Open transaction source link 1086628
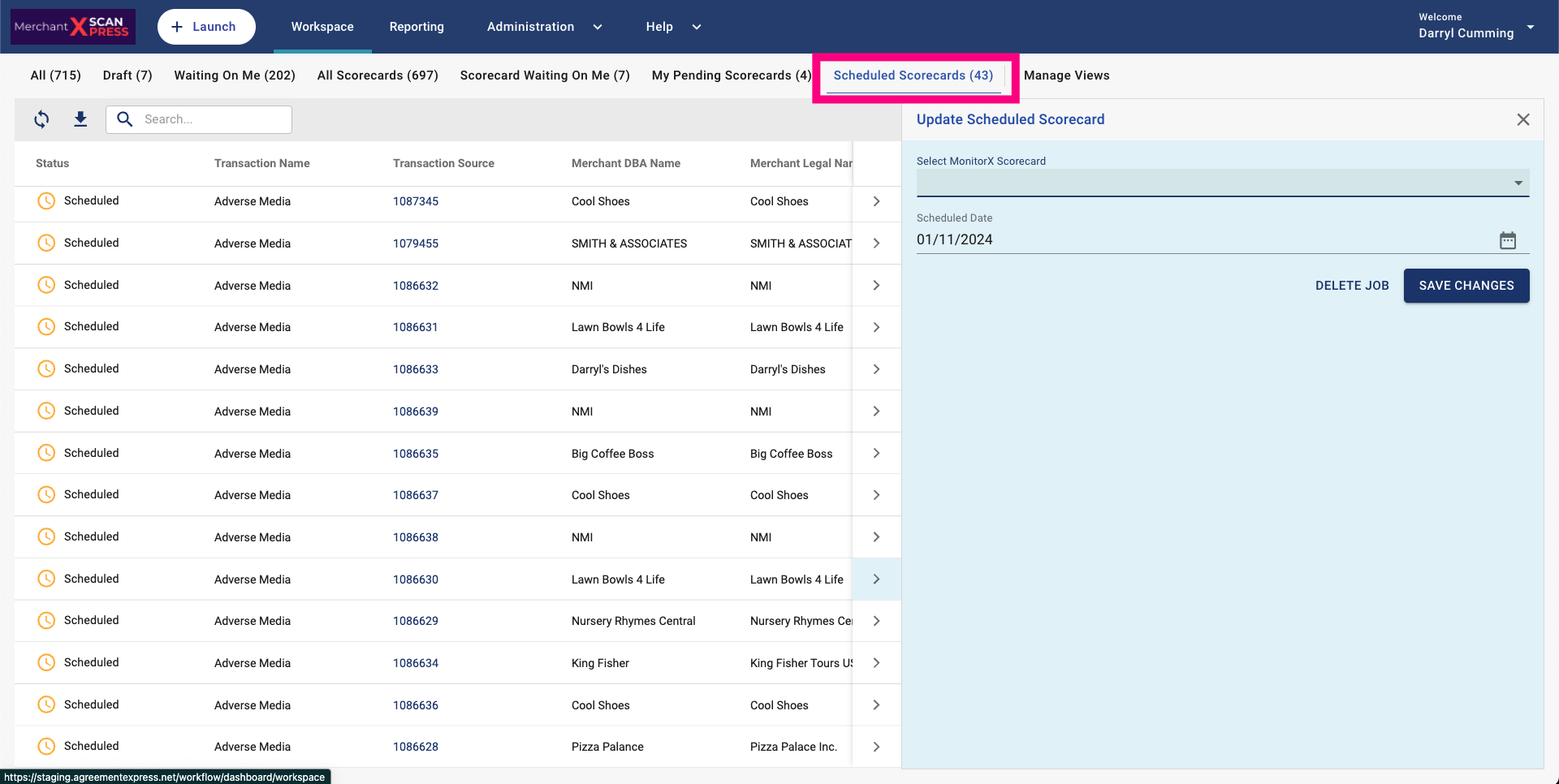The height and width of the screenshot is (784, 1559). (x=416, y=747)
